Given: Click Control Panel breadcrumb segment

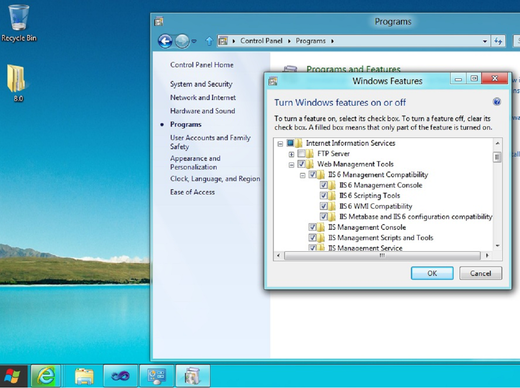Looking at the screenshot, I should coord(261,41).
